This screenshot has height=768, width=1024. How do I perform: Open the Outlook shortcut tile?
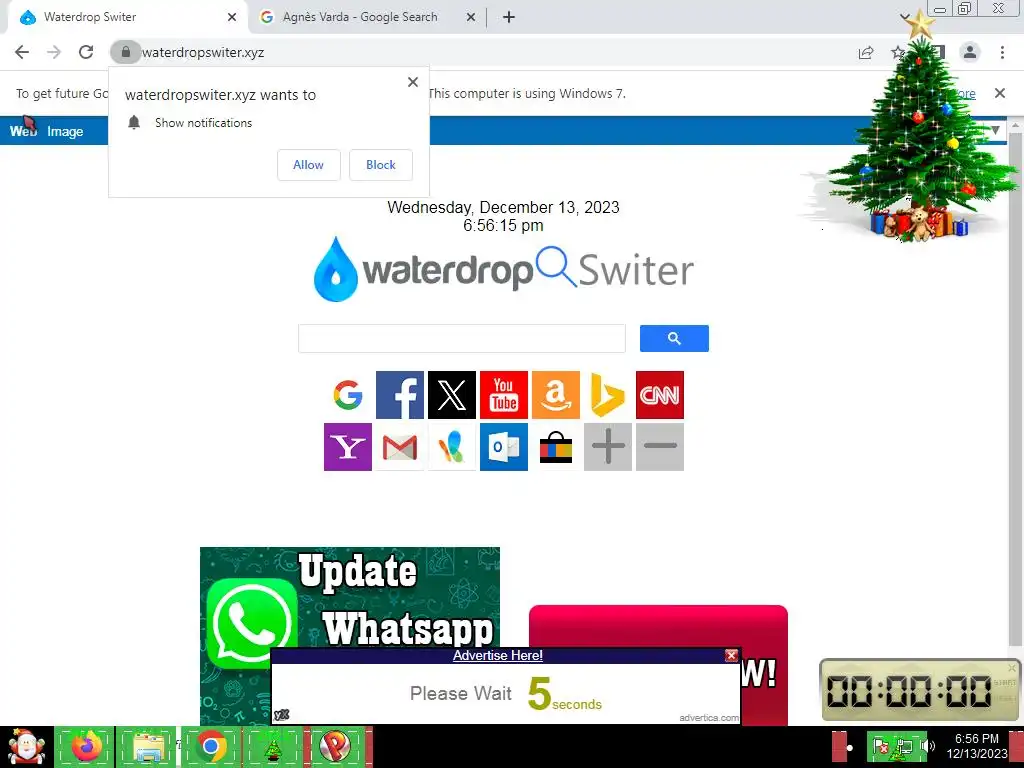click(x=504, y=447)
